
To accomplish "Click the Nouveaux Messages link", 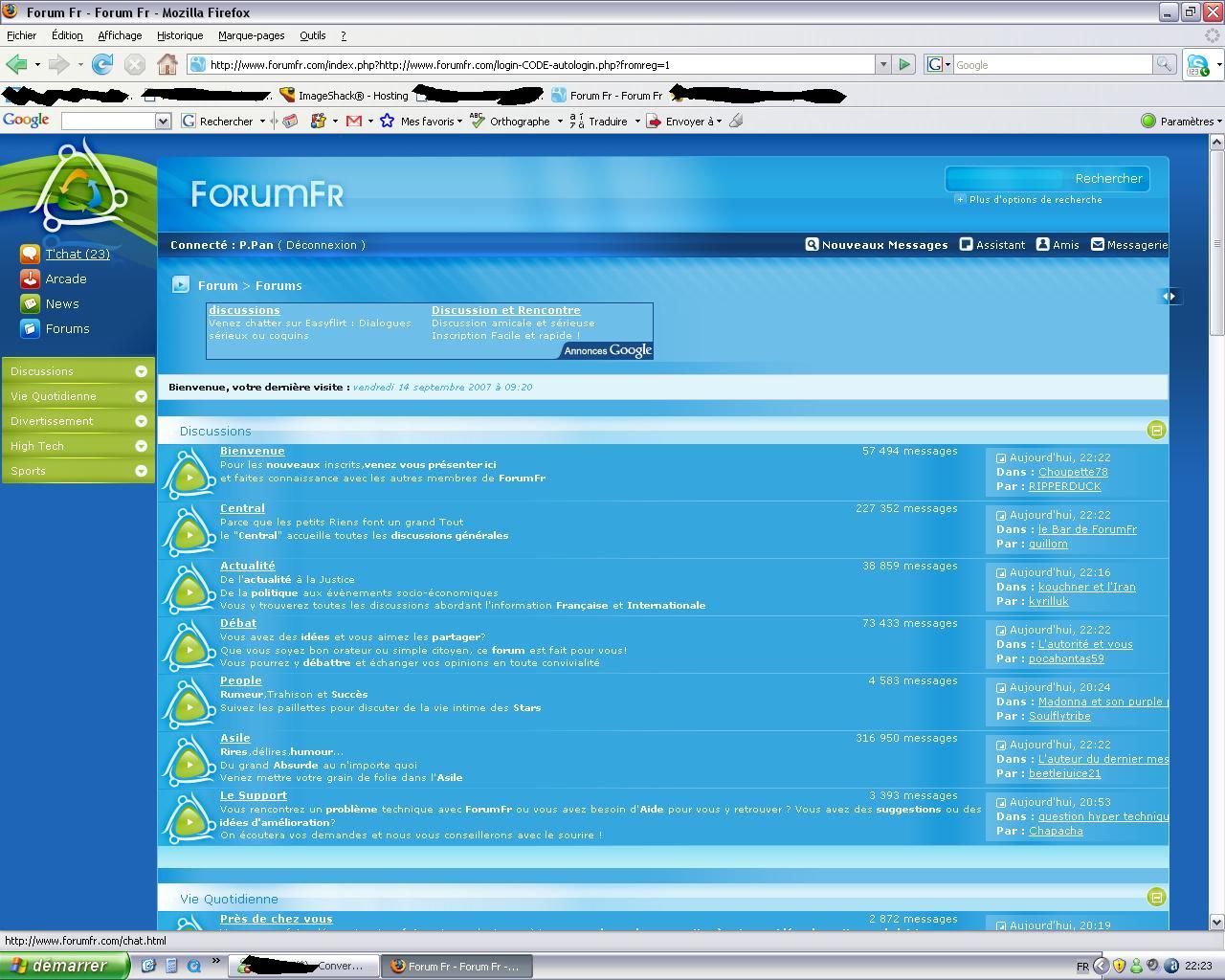I will click(x=877, y=245).
